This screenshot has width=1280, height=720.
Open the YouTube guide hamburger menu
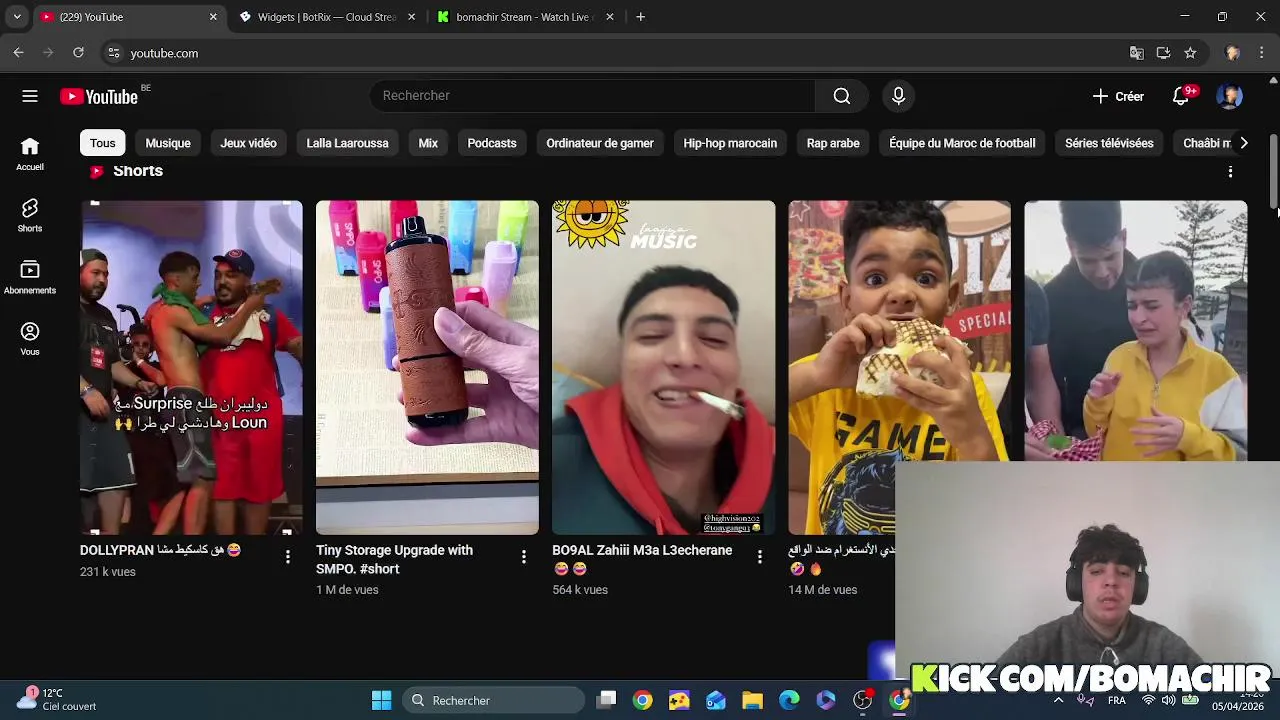point(30,96)
